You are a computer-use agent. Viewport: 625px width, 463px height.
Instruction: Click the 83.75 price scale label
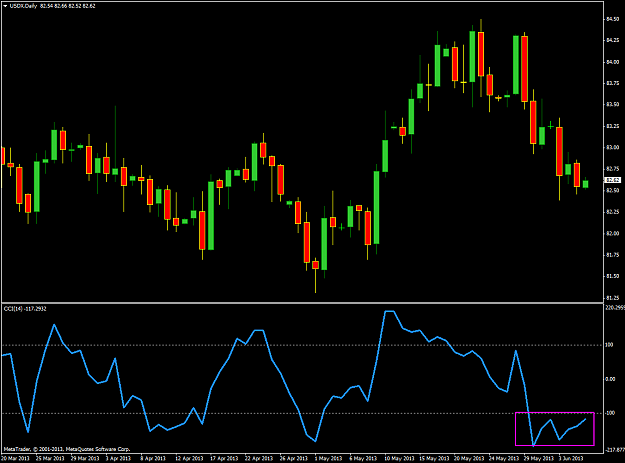pyautogui.click(x=613, y=83)
